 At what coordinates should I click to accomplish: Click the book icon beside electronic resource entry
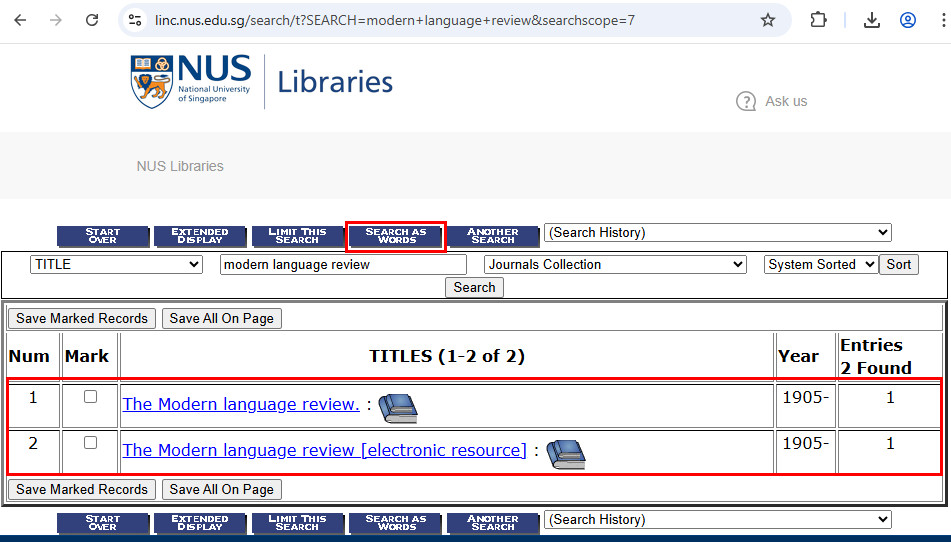(565, 453)
